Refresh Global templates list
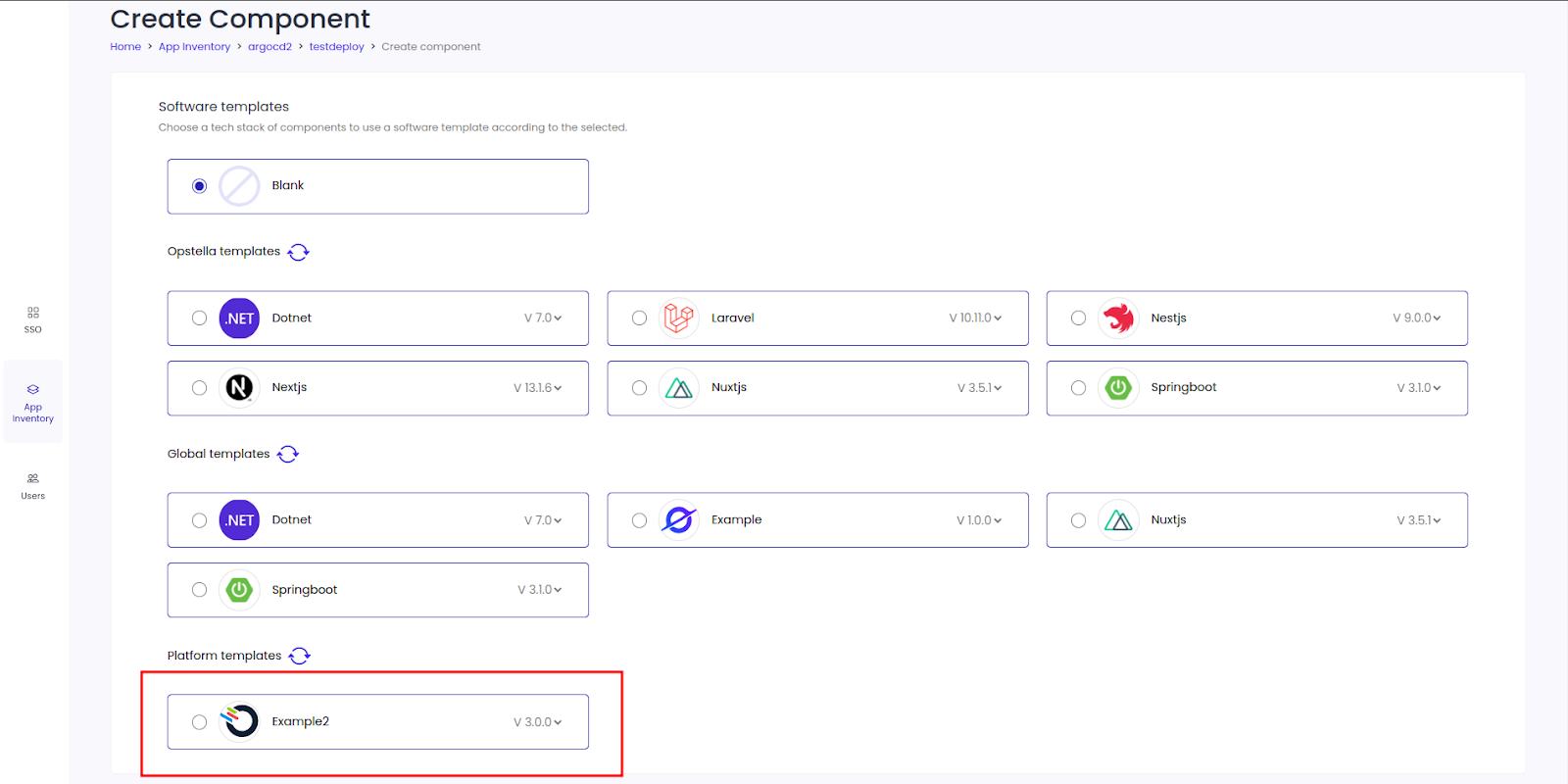 click(x=288, y=454)
